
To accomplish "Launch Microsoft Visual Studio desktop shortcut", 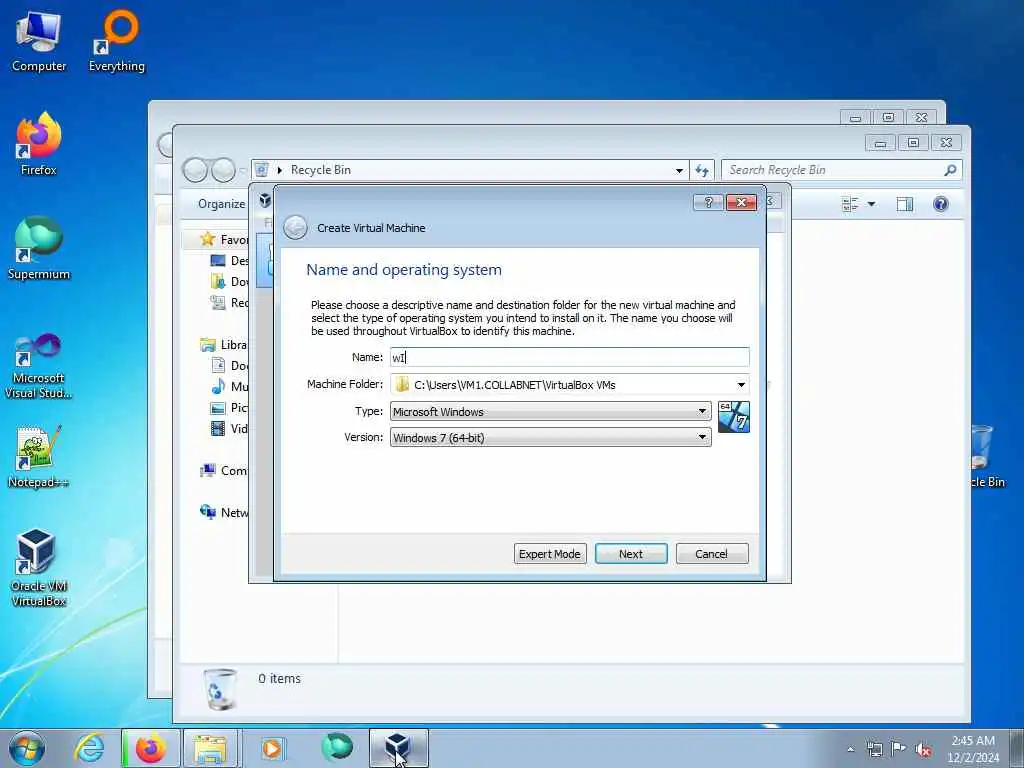I will point(39,366).
